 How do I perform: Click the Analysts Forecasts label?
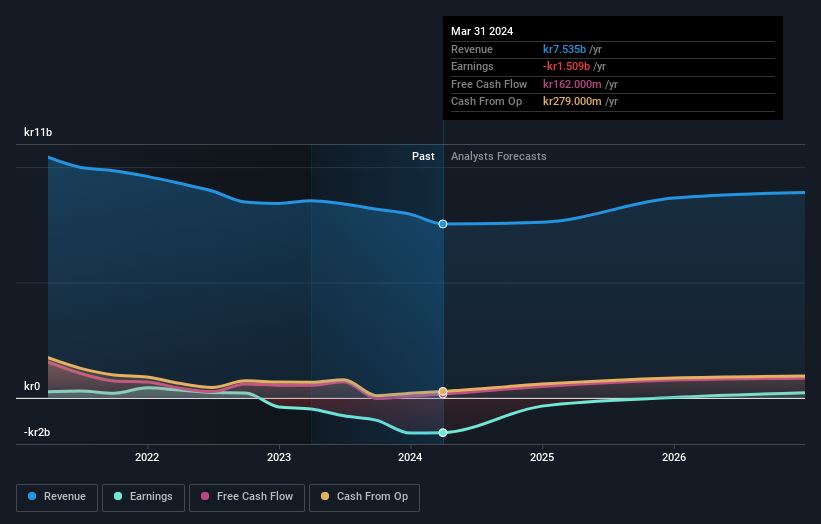[x=498, y=156]
